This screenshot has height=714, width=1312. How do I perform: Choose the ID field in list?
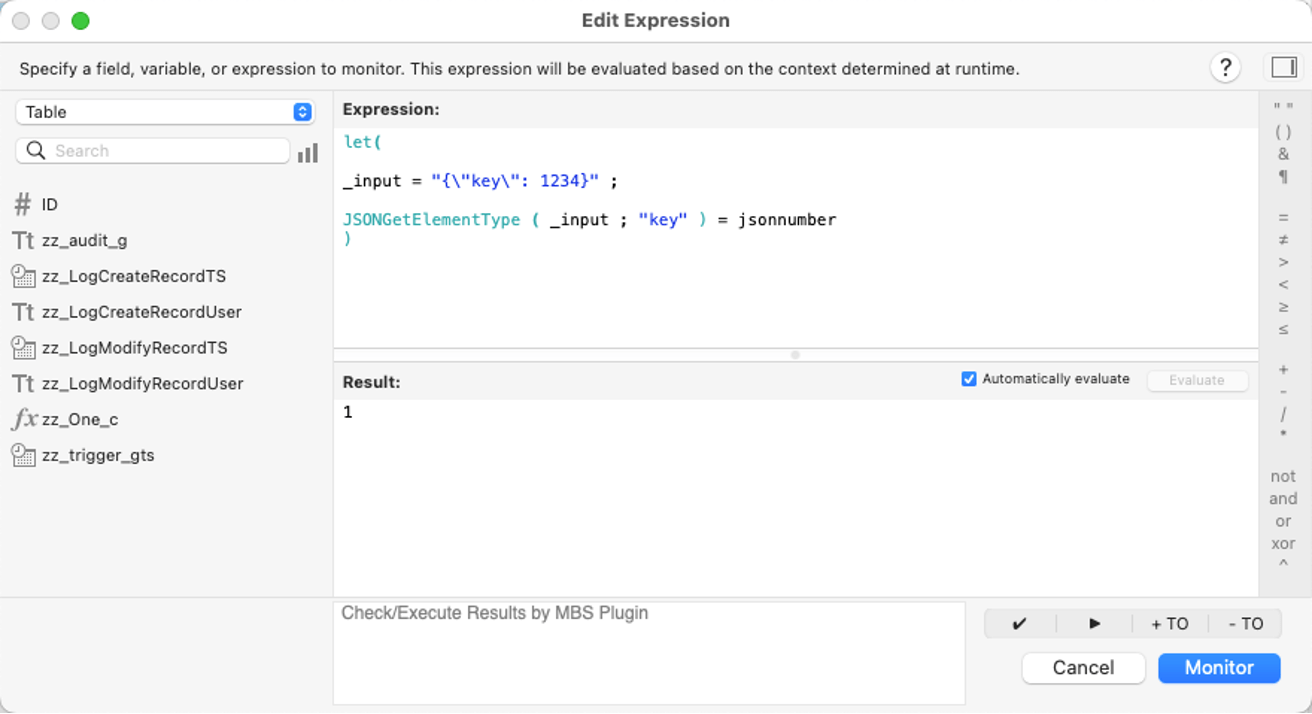pyautogui.click(x=49, y=205)
